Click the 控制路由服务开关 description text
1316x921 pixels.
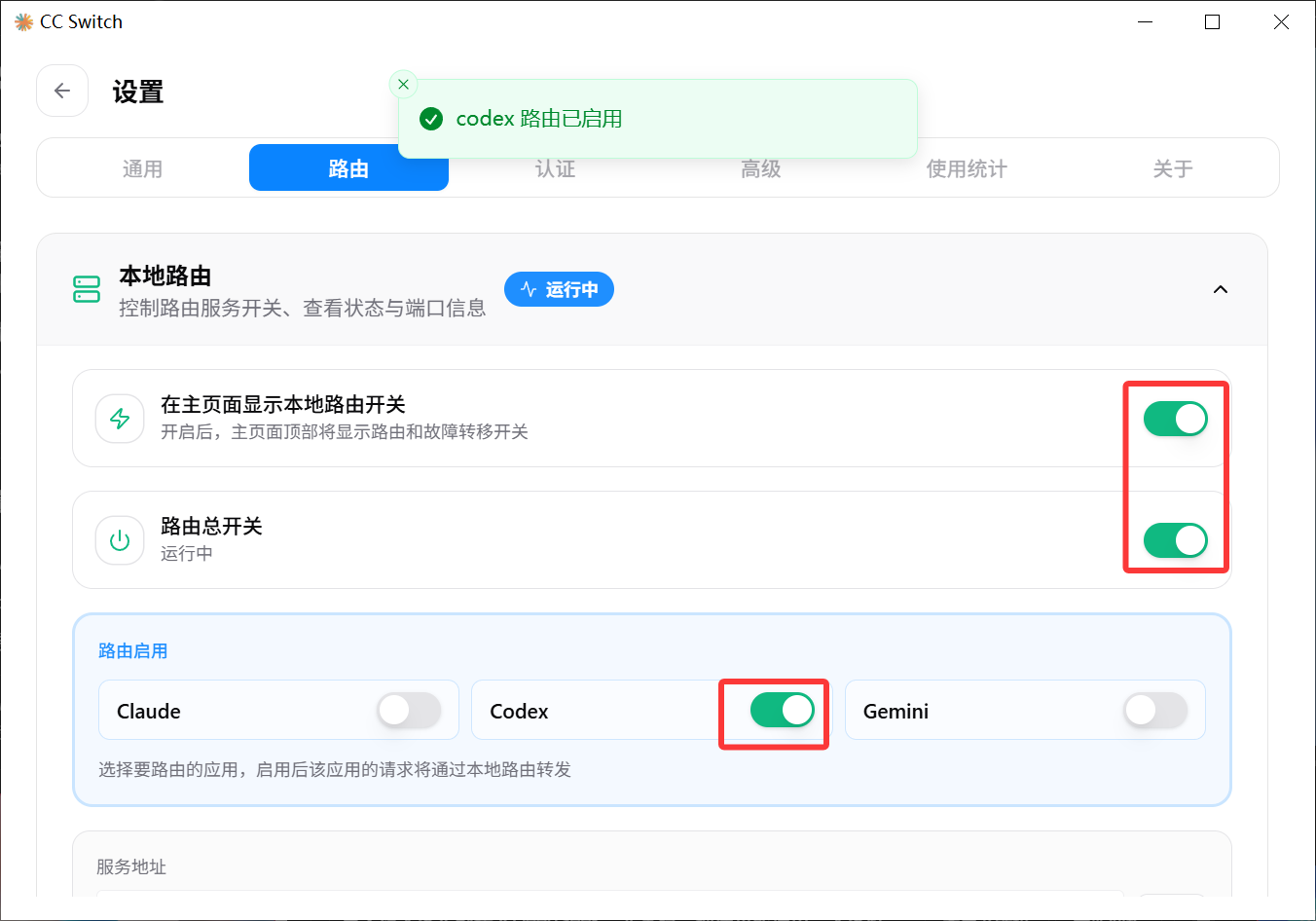[x=303, y=309]
